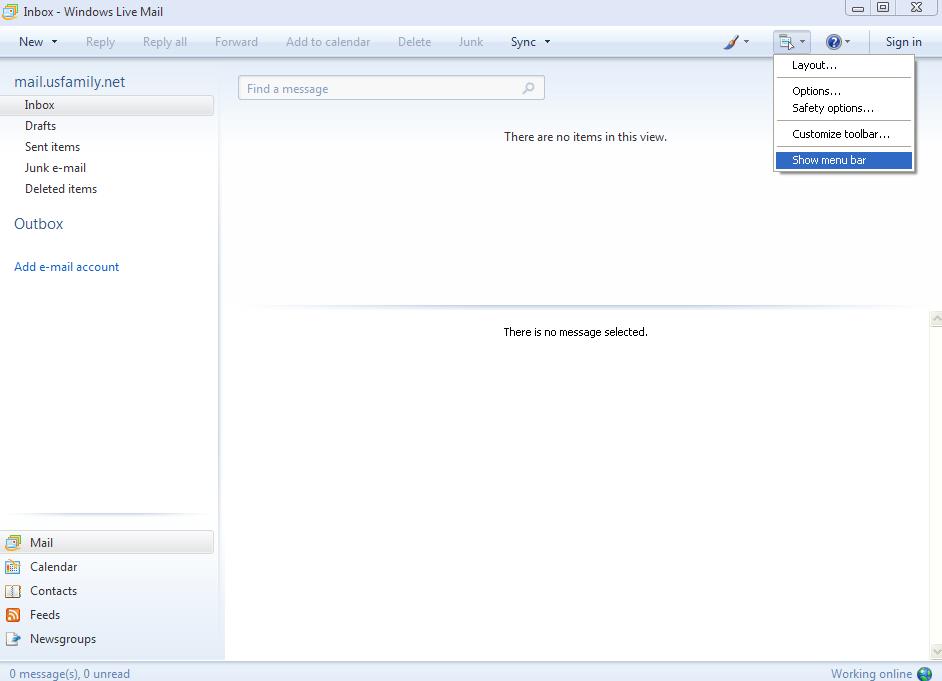Expand the Sync dropdown arrow

tap(547, 42)
